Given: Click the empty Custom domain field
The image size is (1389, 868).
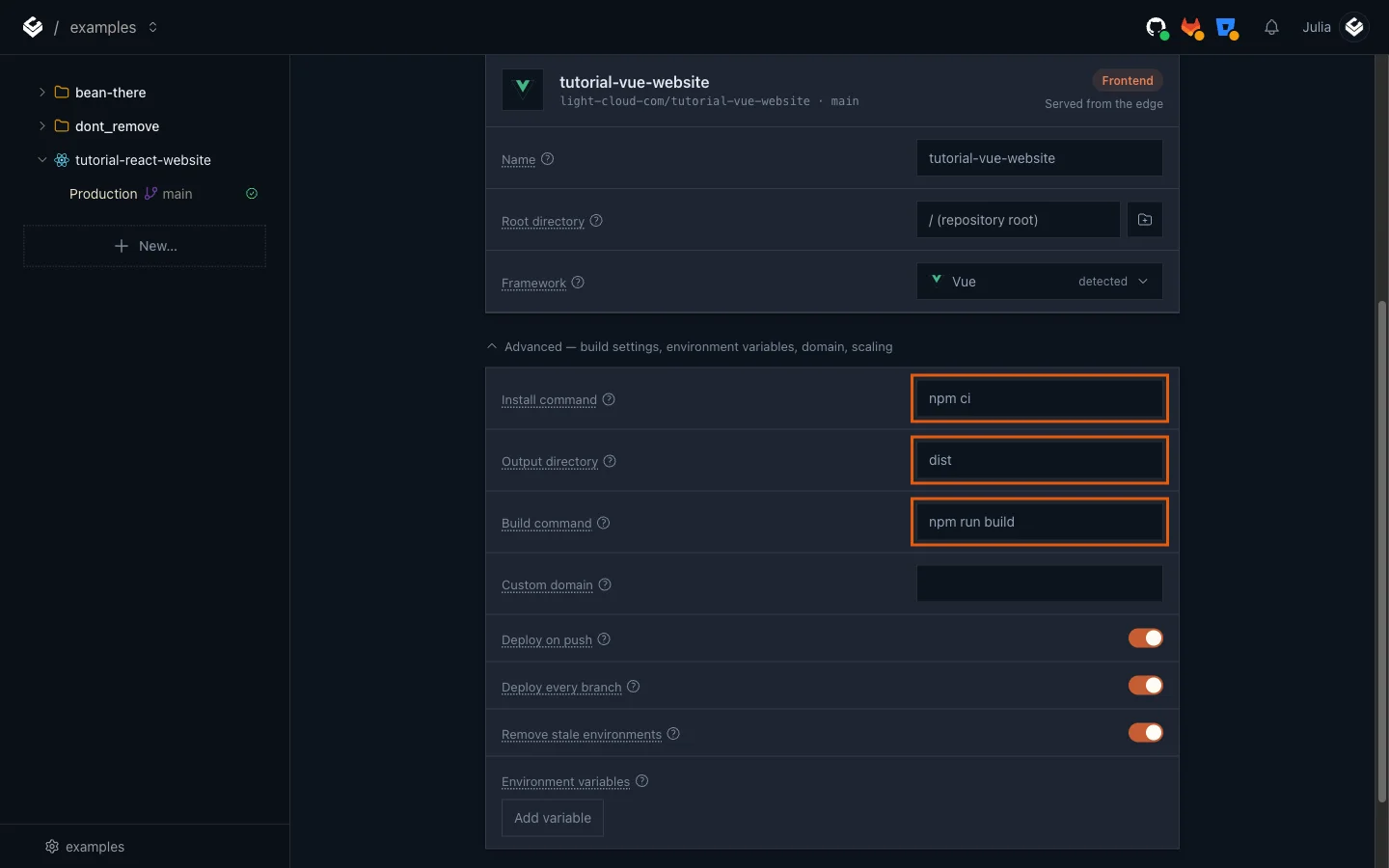Looking at the screenshot, I should tap(1039, 583).
